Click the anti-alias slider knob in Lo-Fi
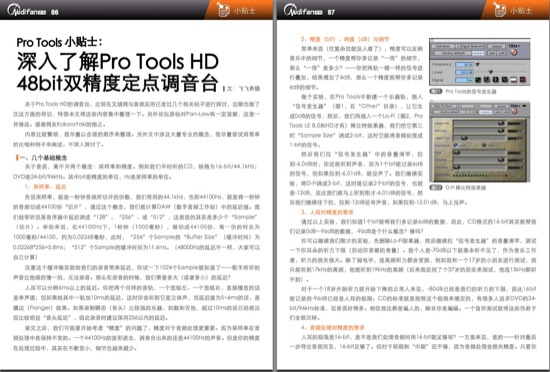 point(501,131)
